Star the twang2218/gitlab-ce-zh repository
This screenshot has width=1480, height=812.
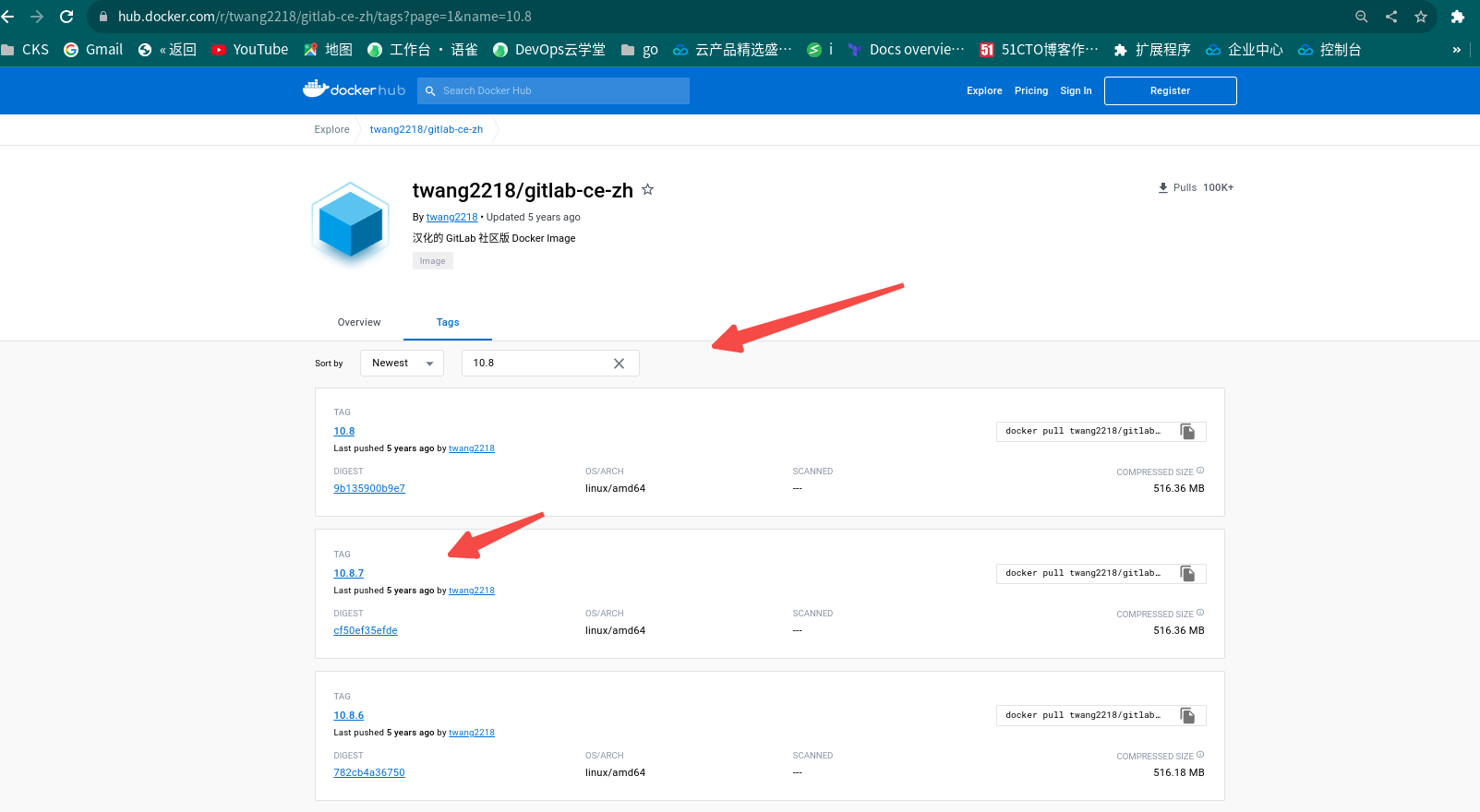tap(648, 189)
